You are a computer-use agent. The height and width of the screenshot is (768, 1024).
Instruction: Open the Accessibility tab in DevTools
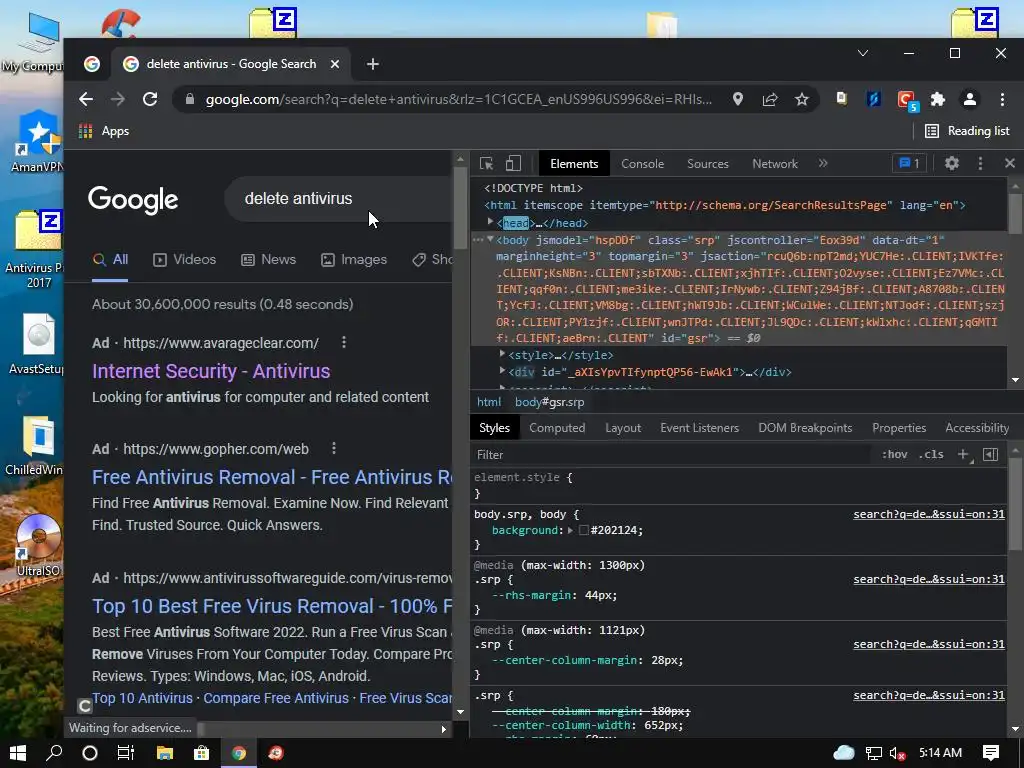tap(977, 428)
